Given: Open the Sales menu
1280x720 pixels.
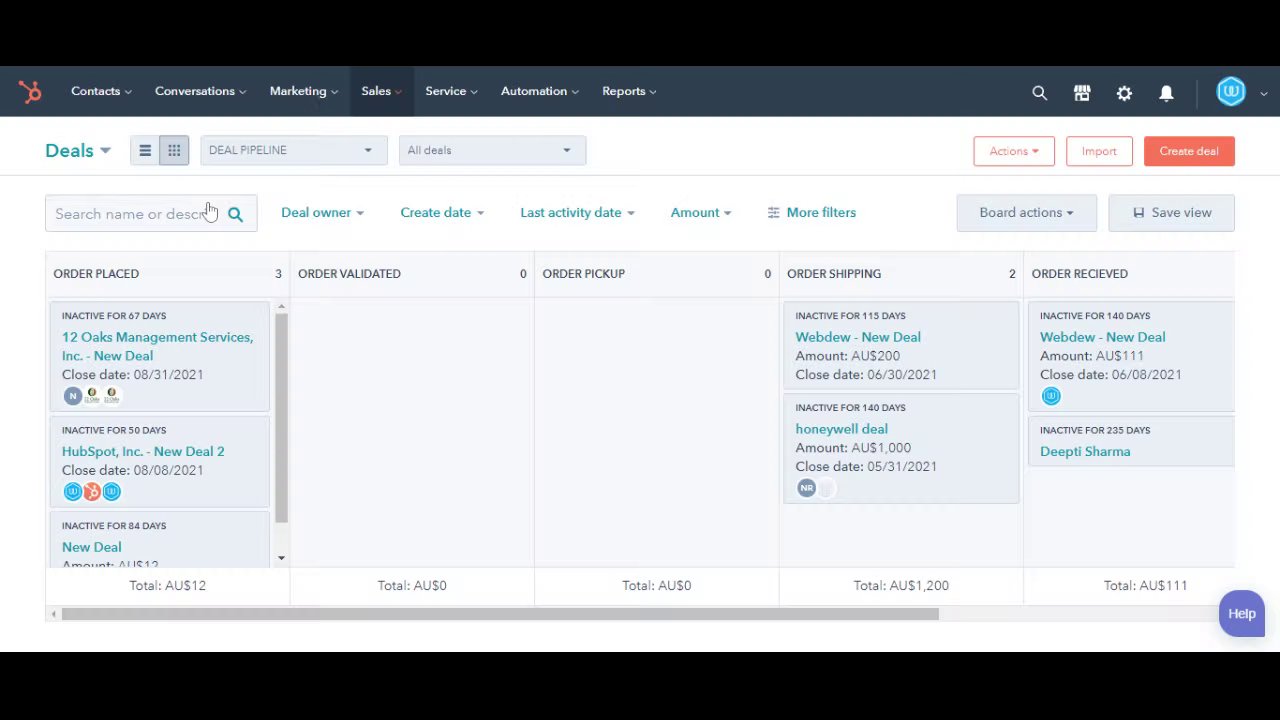Looking at the screenshot, I should click(381, 91).
